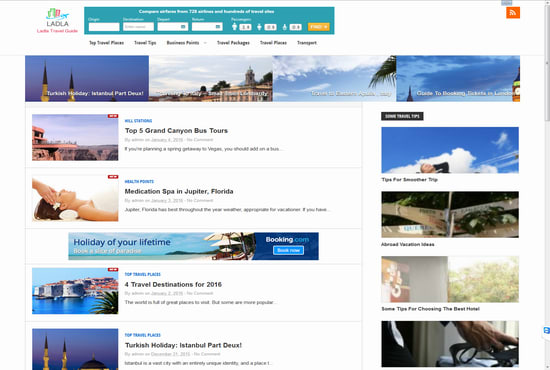
Task: Open the second slider banner with town skyline
Action: pyautogui.click(x=211, y=79)
